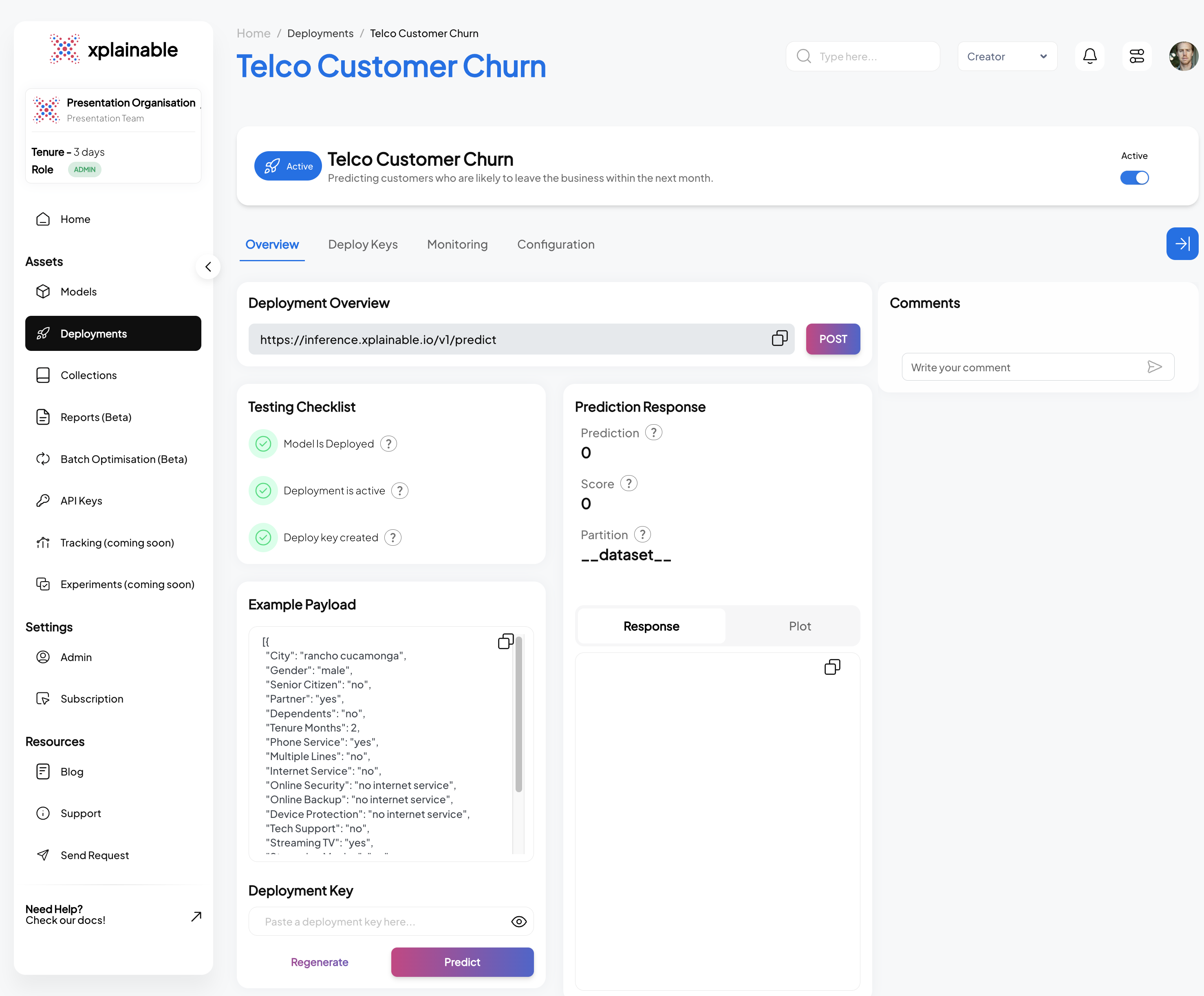The width and height of the screenshot is (1204, 996).
Task: Open the settings toggles icon in the header
Action: [x=1136, y=56]
